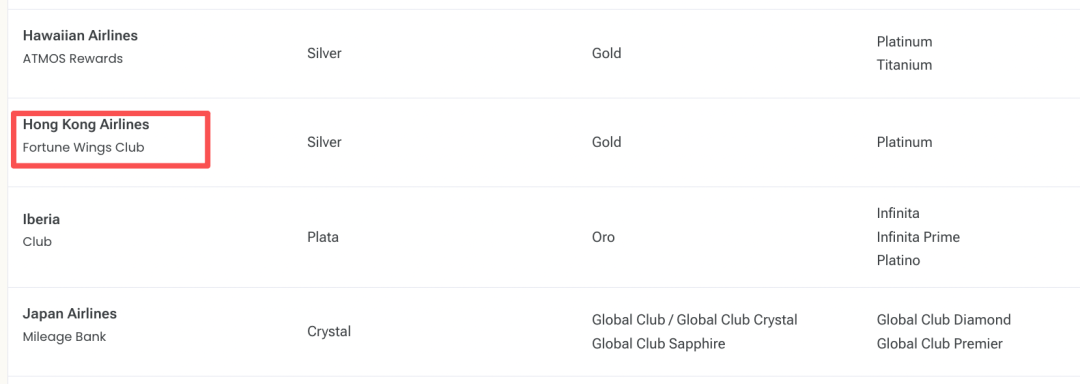The width and height of the screenshot is (1080, 384).
Task: Click the Hawaiian Airlines row heading
Action: coord(80,35)
